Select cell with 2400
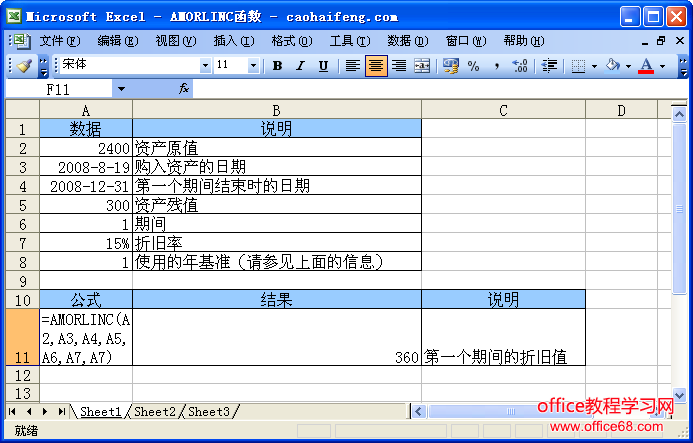693x443 pixels. (x=86, y=148)
